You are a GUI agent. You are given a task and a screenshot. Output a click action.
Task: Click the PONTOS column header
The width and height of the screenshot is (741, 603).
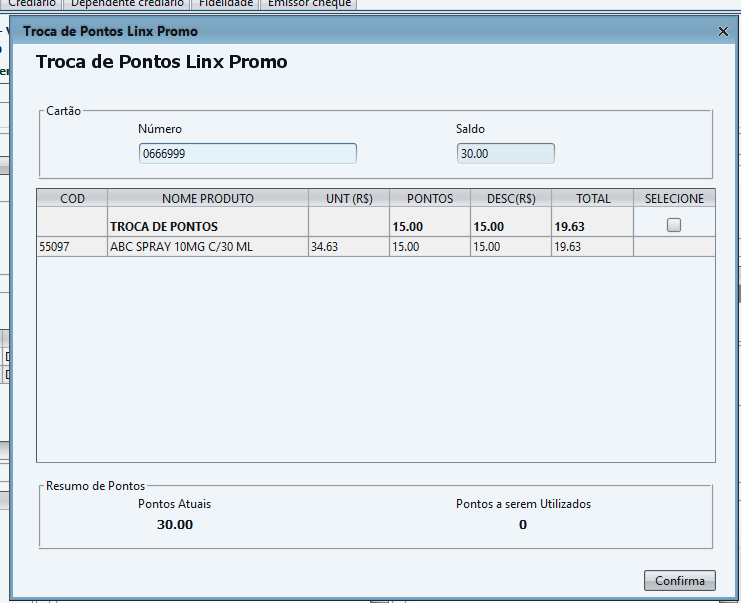[x=430, y=198]
